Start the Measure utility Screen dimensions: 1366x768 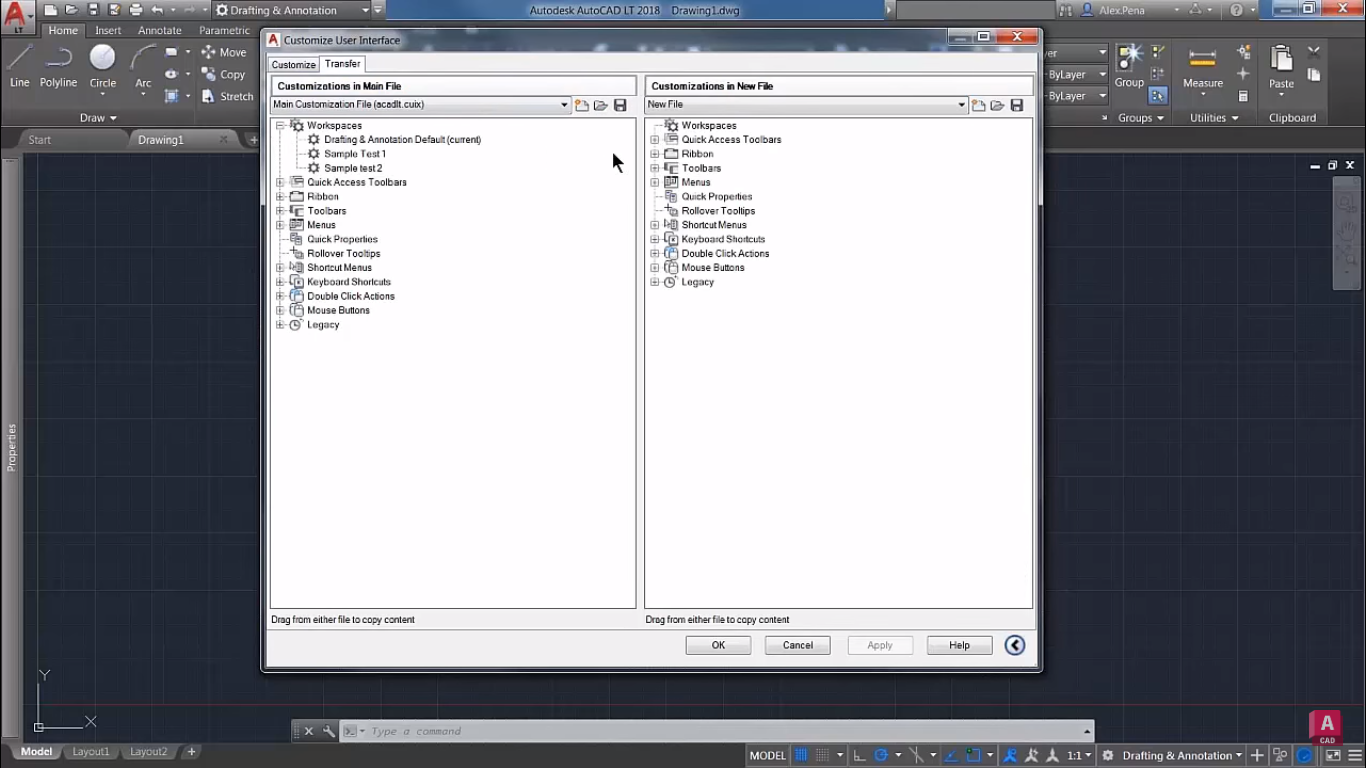tap(1203, 66)
